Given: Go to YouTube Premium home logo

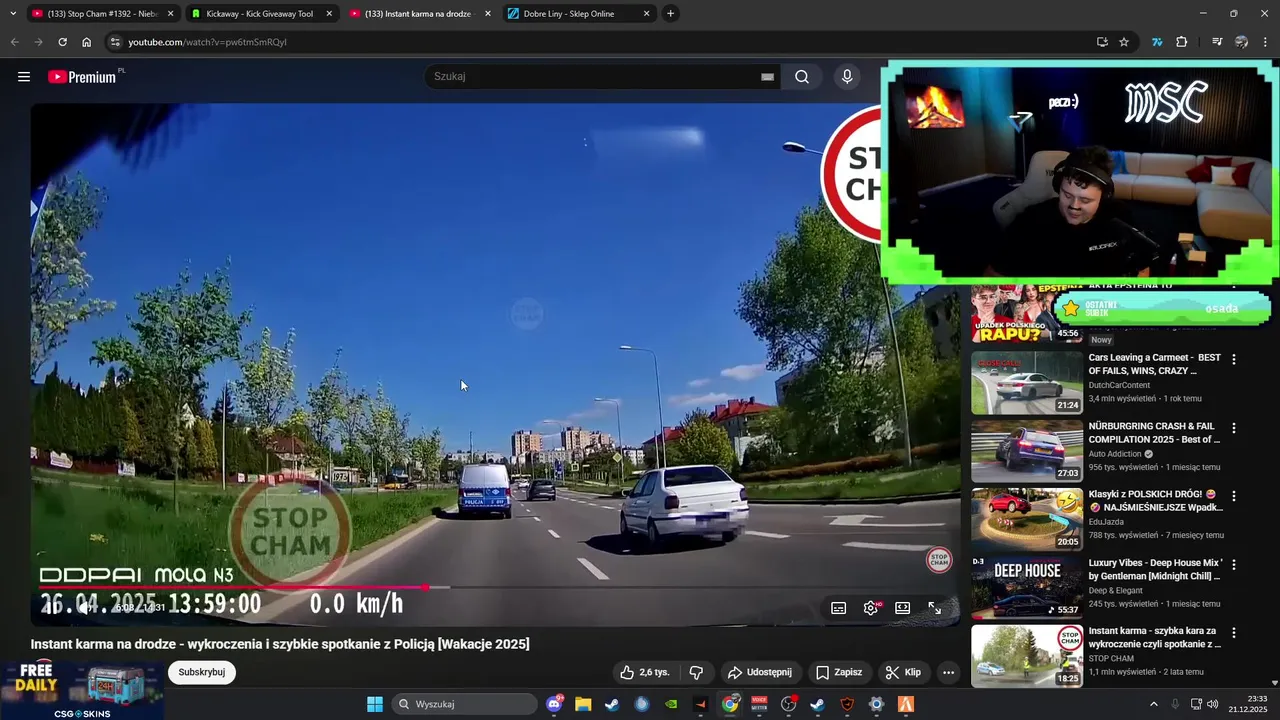Looking at the screenshot, I should coord(84,77).
